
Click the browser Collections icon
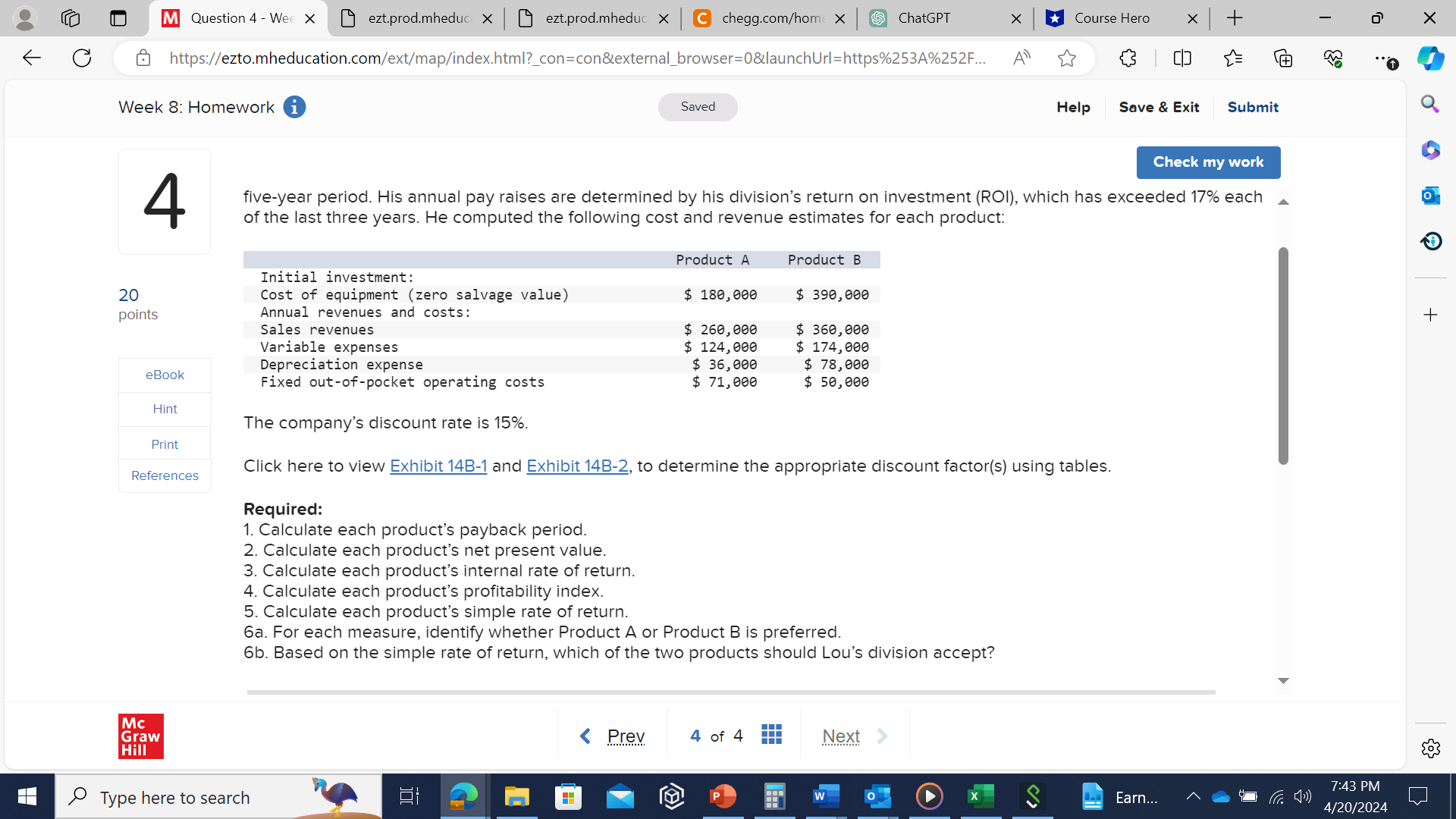tap(1283, 58)
